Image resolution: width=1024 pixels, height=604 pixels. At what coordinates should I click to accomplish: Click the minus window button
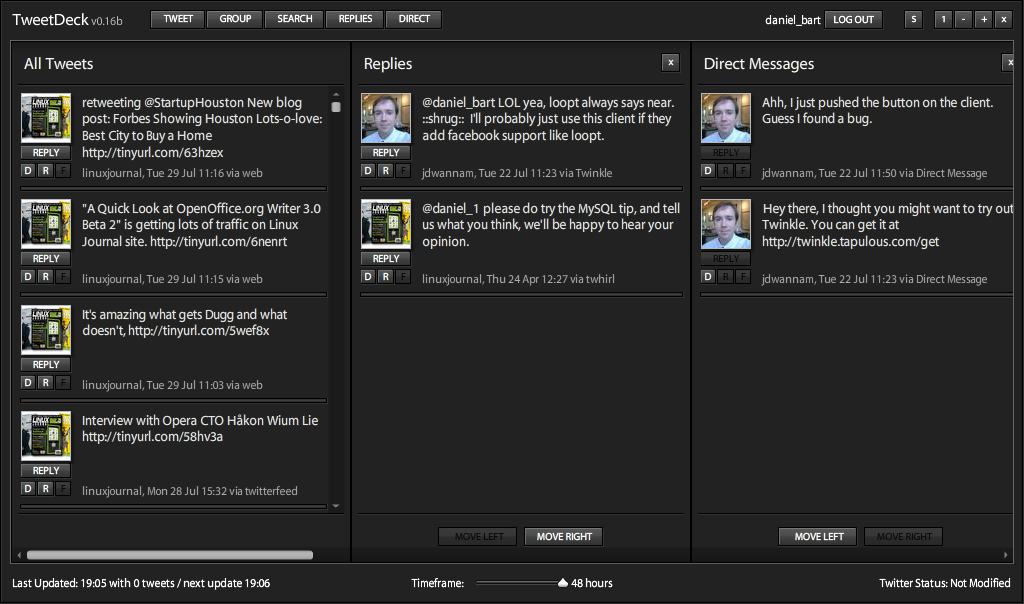click(x=963, y=20)
